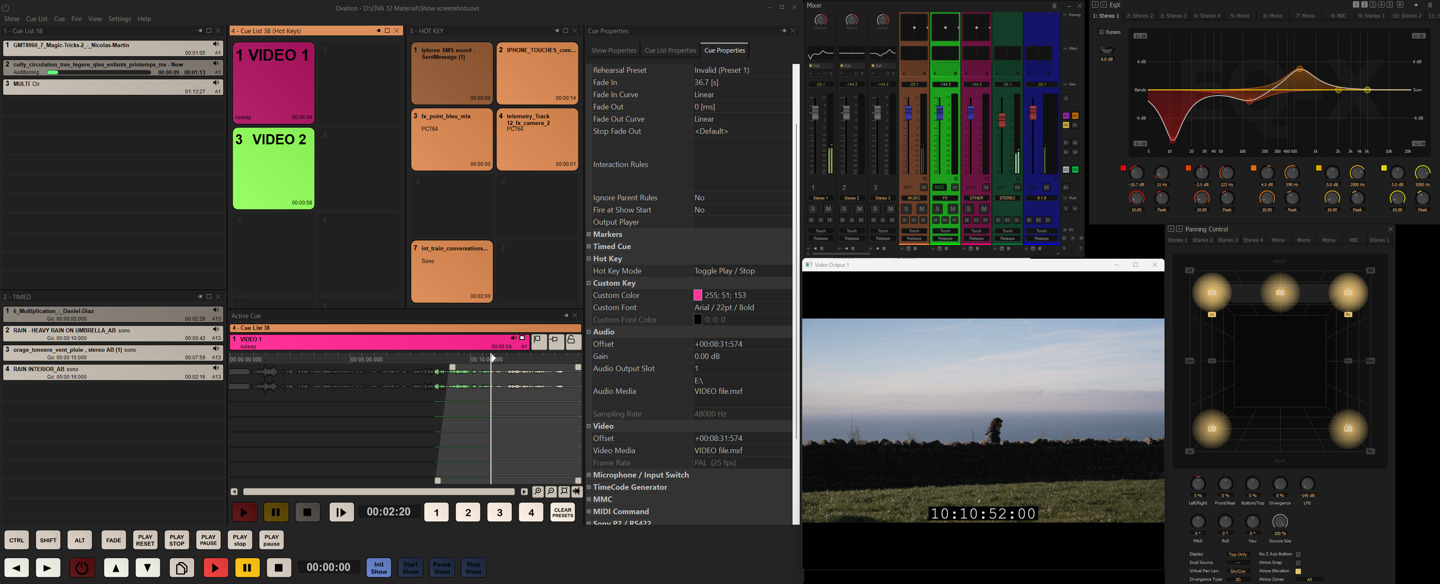The width and height of the screenshot is (1440, 584).
Task: Click the CLEAR PRESETS button
Action: click(x=562, y=512)
